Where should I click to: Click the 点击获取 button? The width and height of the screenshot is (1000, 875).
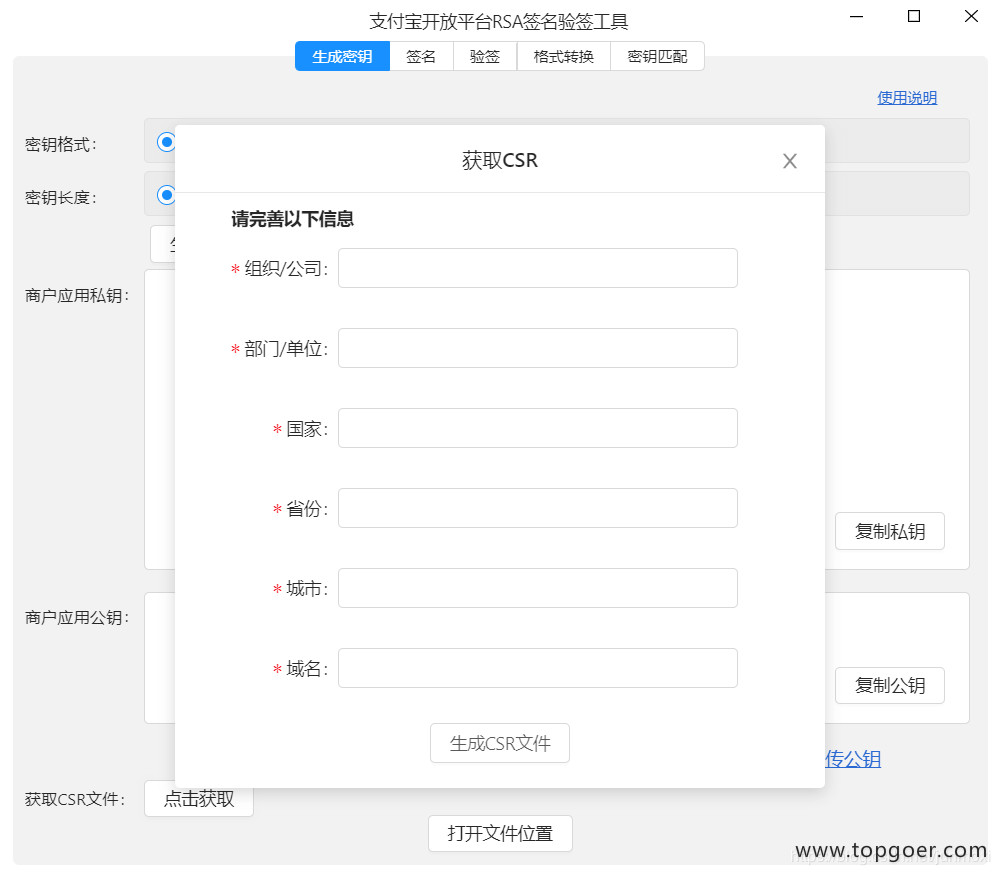199,798
